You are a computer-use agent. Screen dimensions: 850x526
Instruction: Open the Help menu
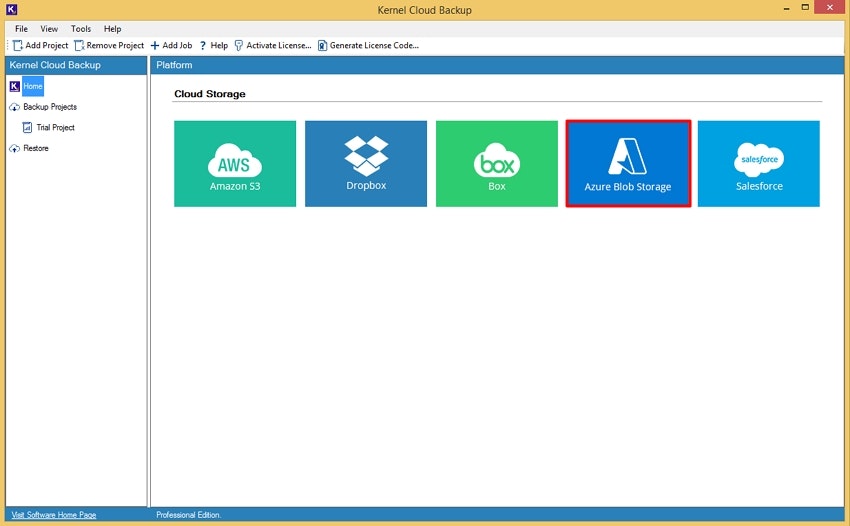coord(112,29)
